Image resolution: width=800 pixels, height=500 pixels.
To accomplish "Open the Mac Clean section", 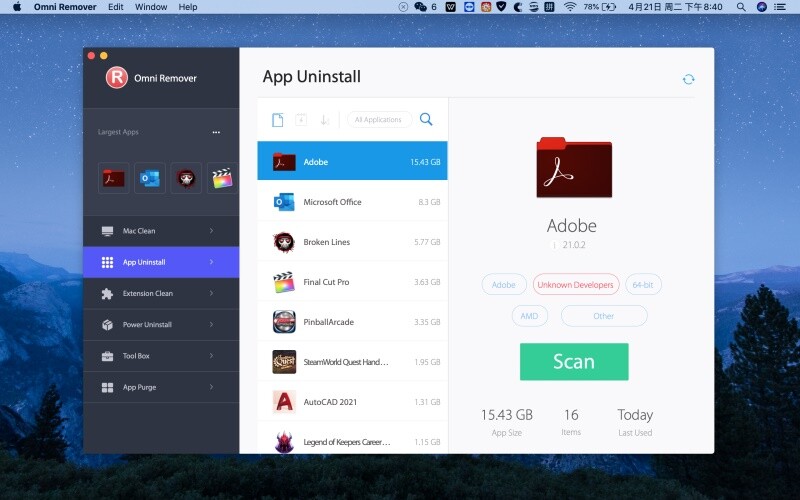I will pyautogui.click(x=161, y=231).
